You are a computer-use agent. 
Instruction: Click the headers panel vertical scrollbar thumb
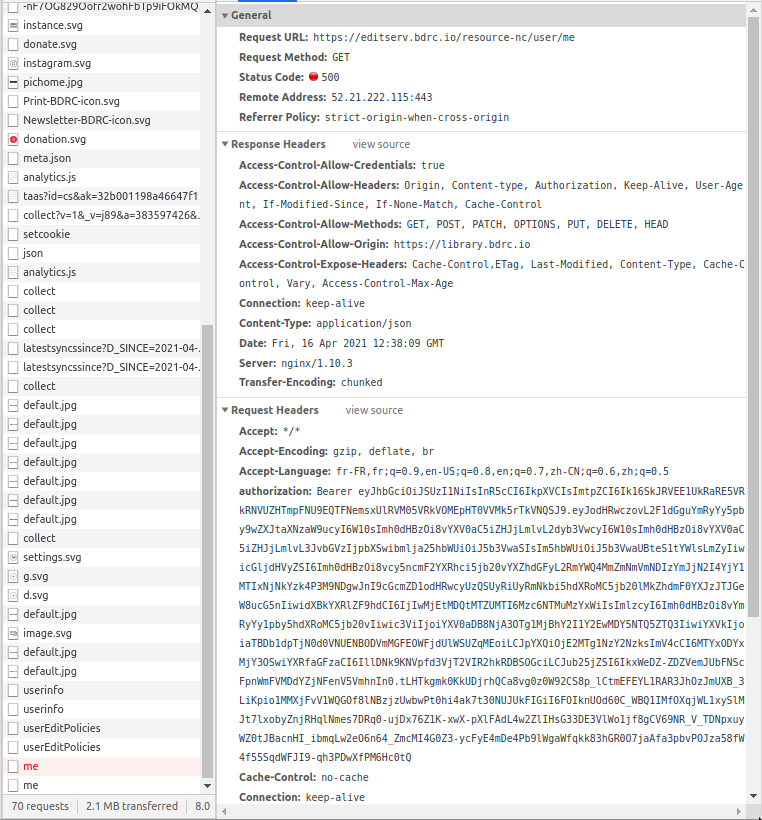753,316
